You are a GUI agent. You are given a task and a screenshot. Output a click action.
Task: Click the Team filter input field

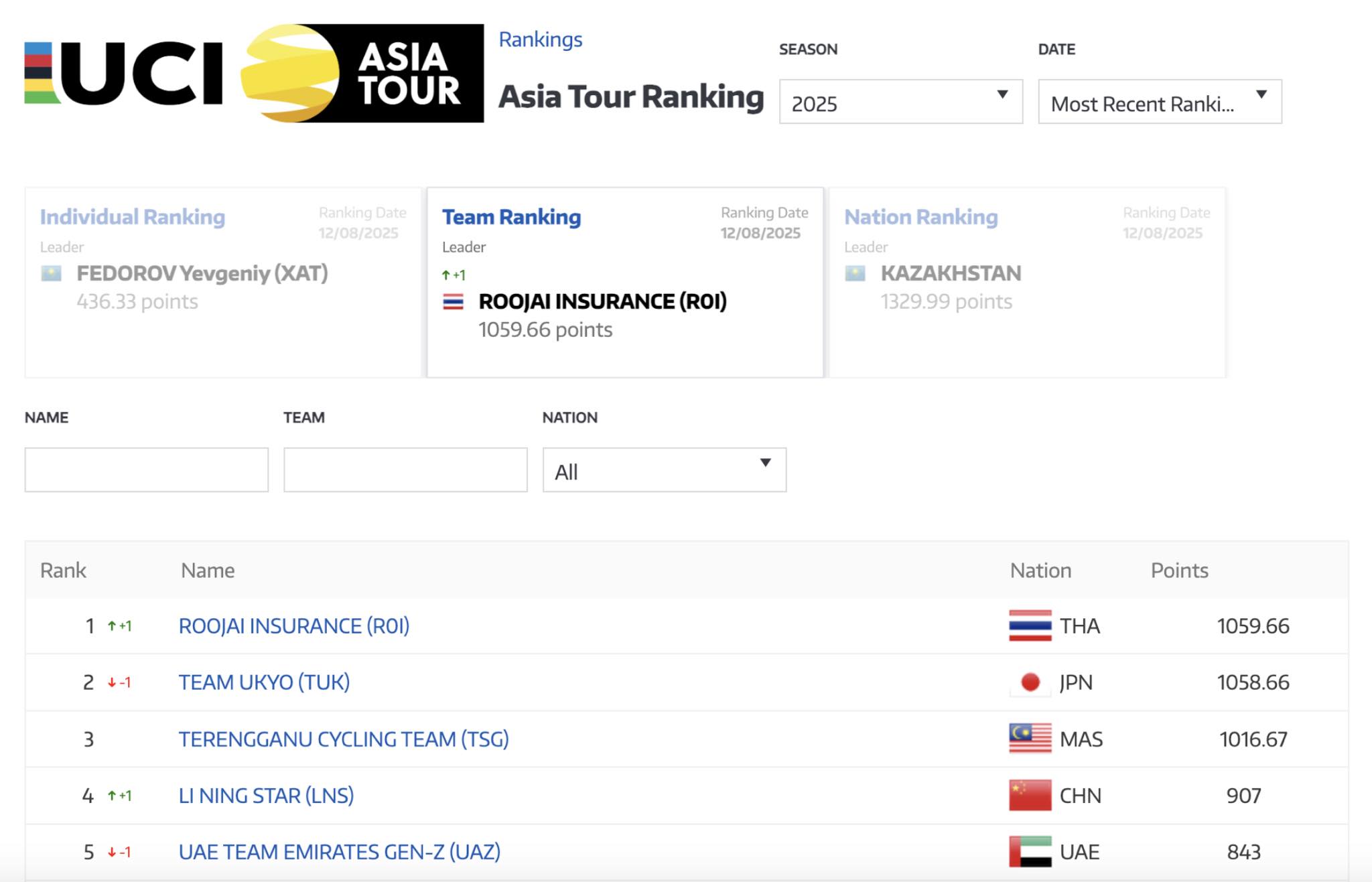pyautogui.click(x=405, y=470)
